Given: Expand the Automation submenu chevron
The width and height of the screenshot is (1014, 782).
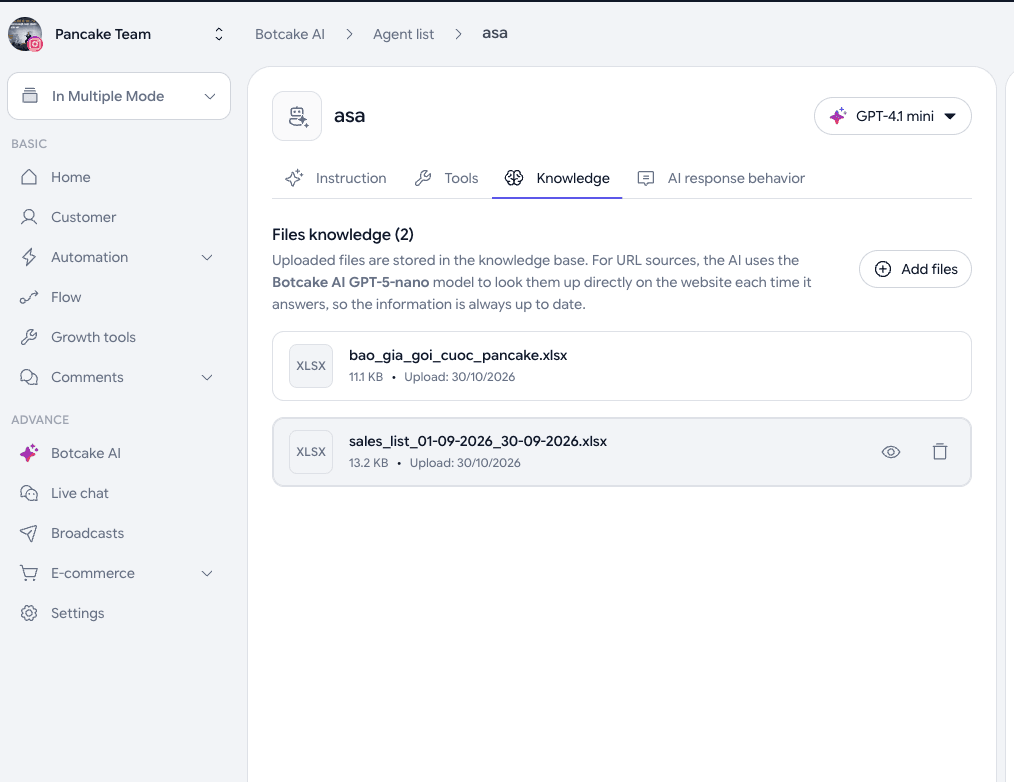Looking at the screenshot, I should coord(207,257).
